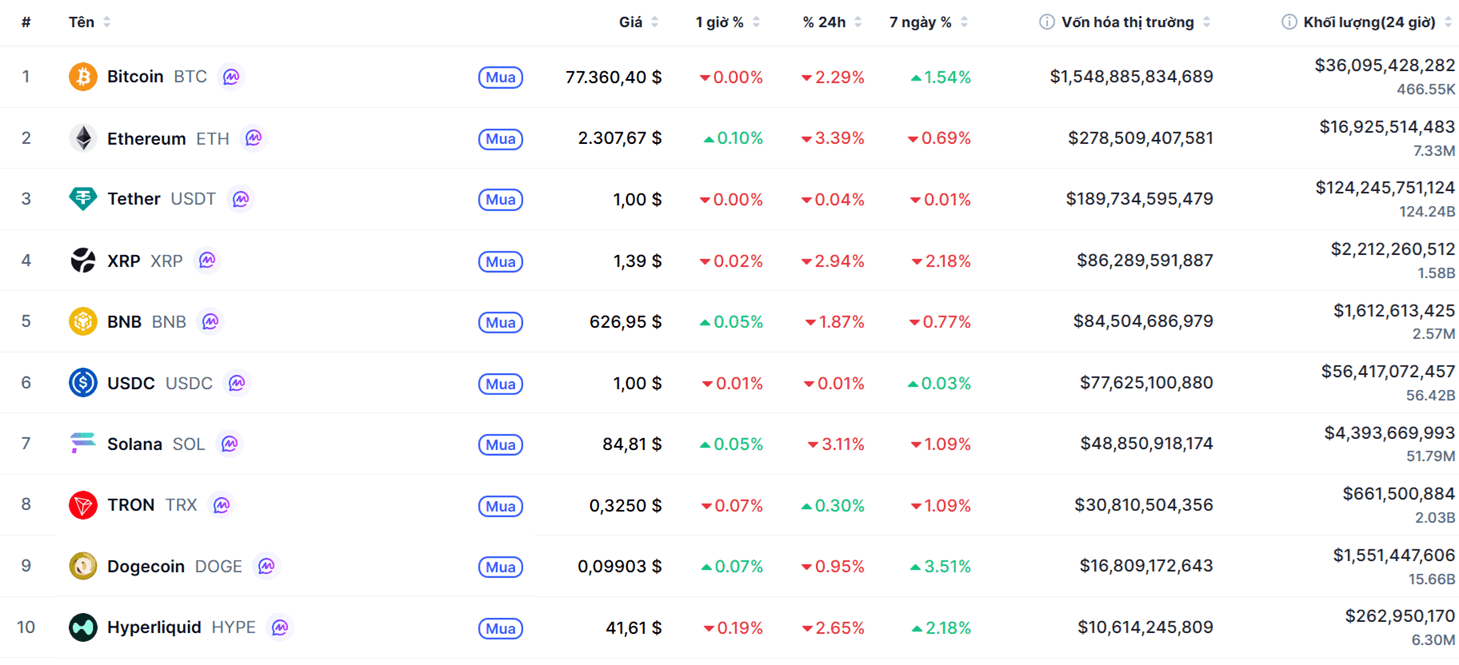Image resolution: width=1459 pixels, height=665 pixels.
Task: Open the Bitcoin name link
Action: (x=135, y=77)
